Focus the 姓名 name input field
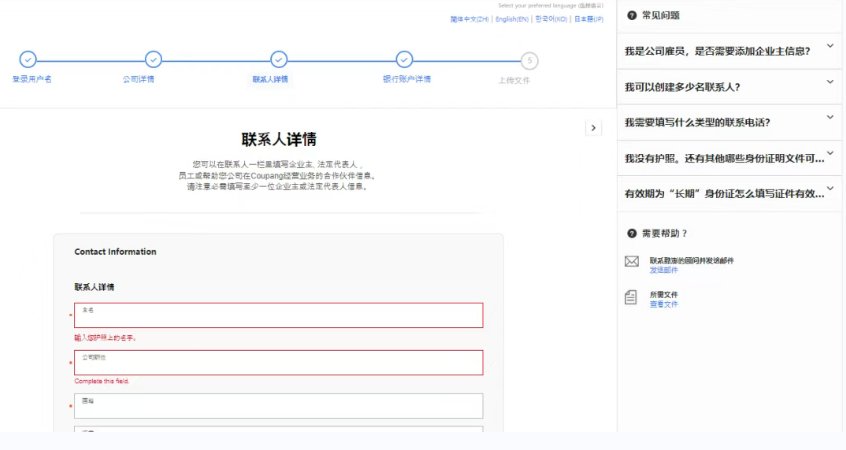This screenshot has height=450, width=846. click(x=278, y=315)
